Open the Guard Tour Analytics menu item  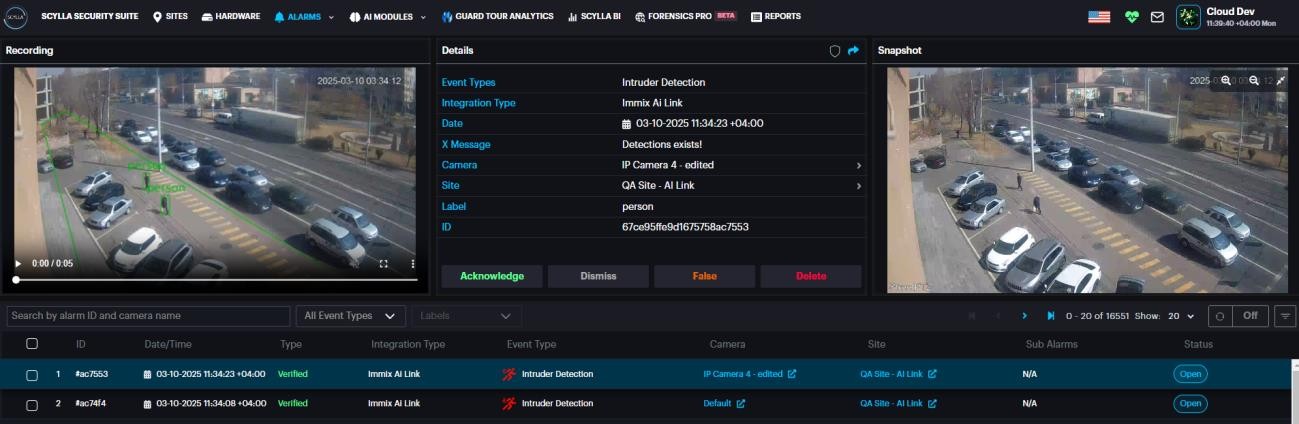[497, 17]
